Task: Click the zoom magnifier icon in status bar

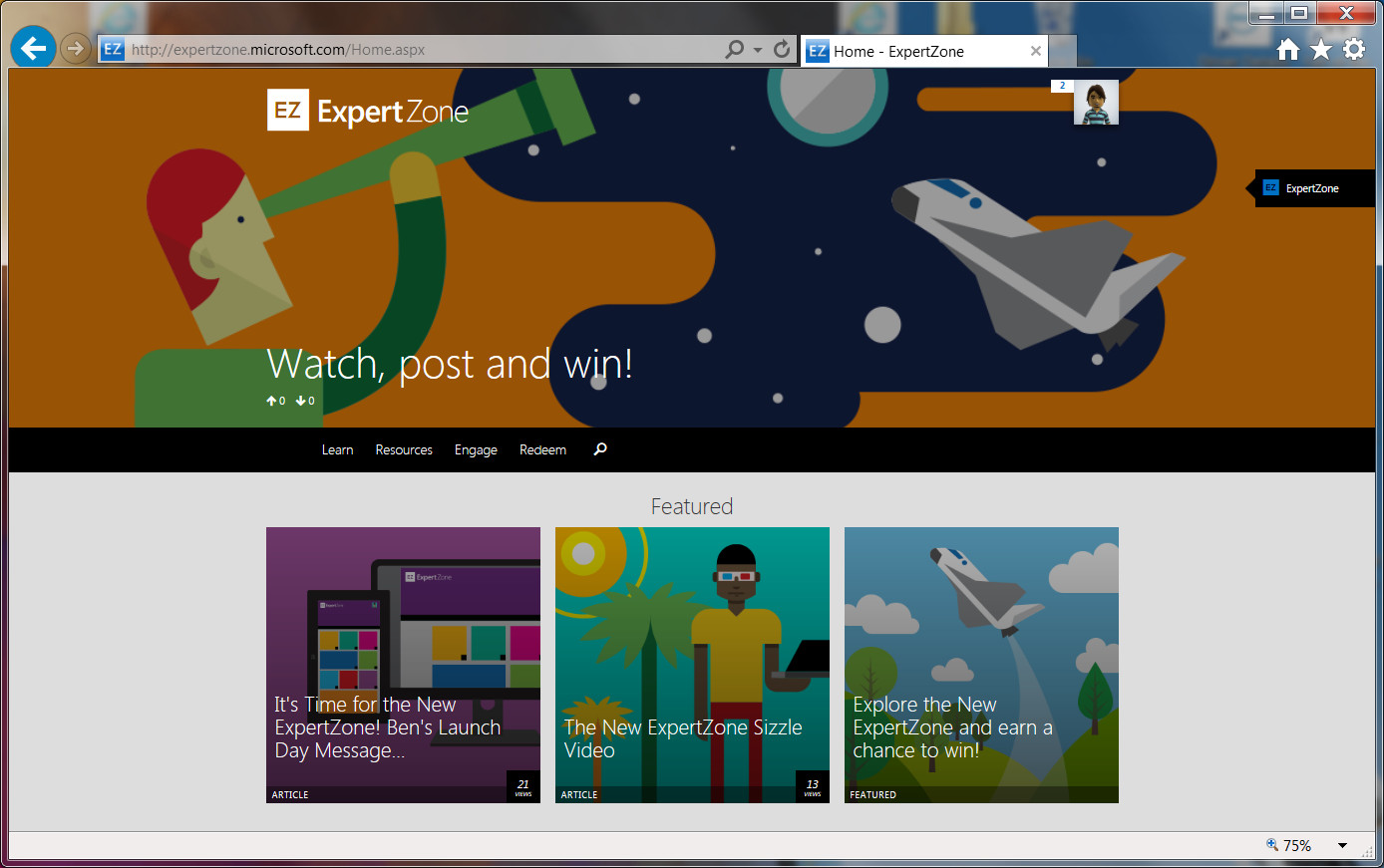Action: pos(1273,844)
